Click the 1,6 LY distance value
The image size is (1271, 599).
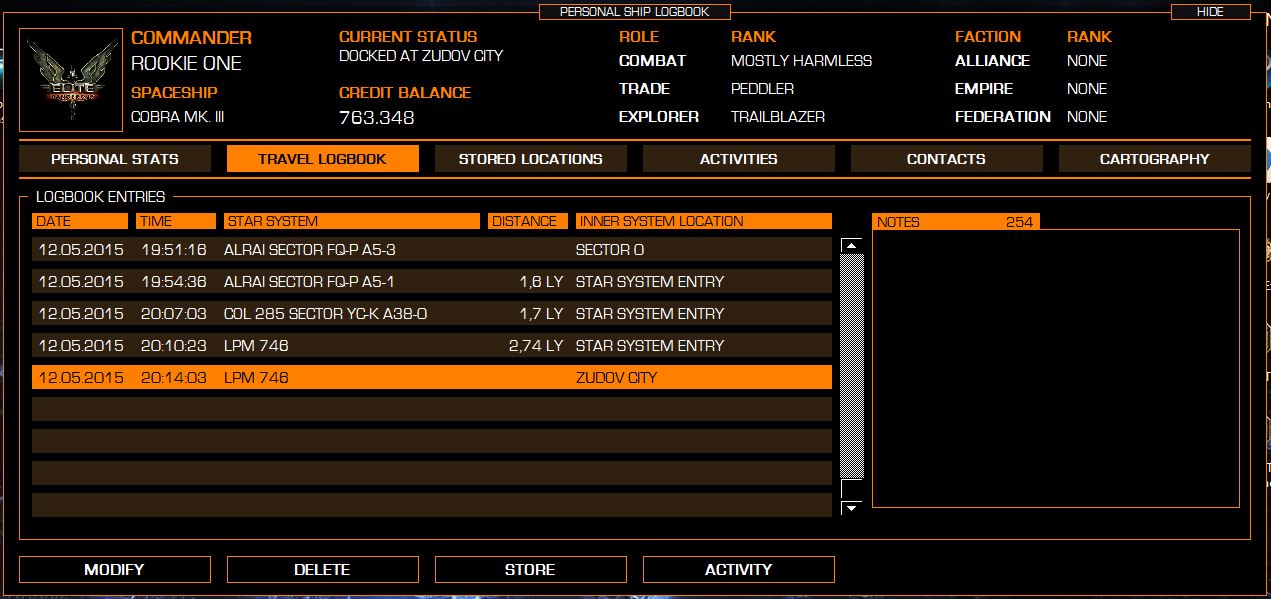[541, 282]
